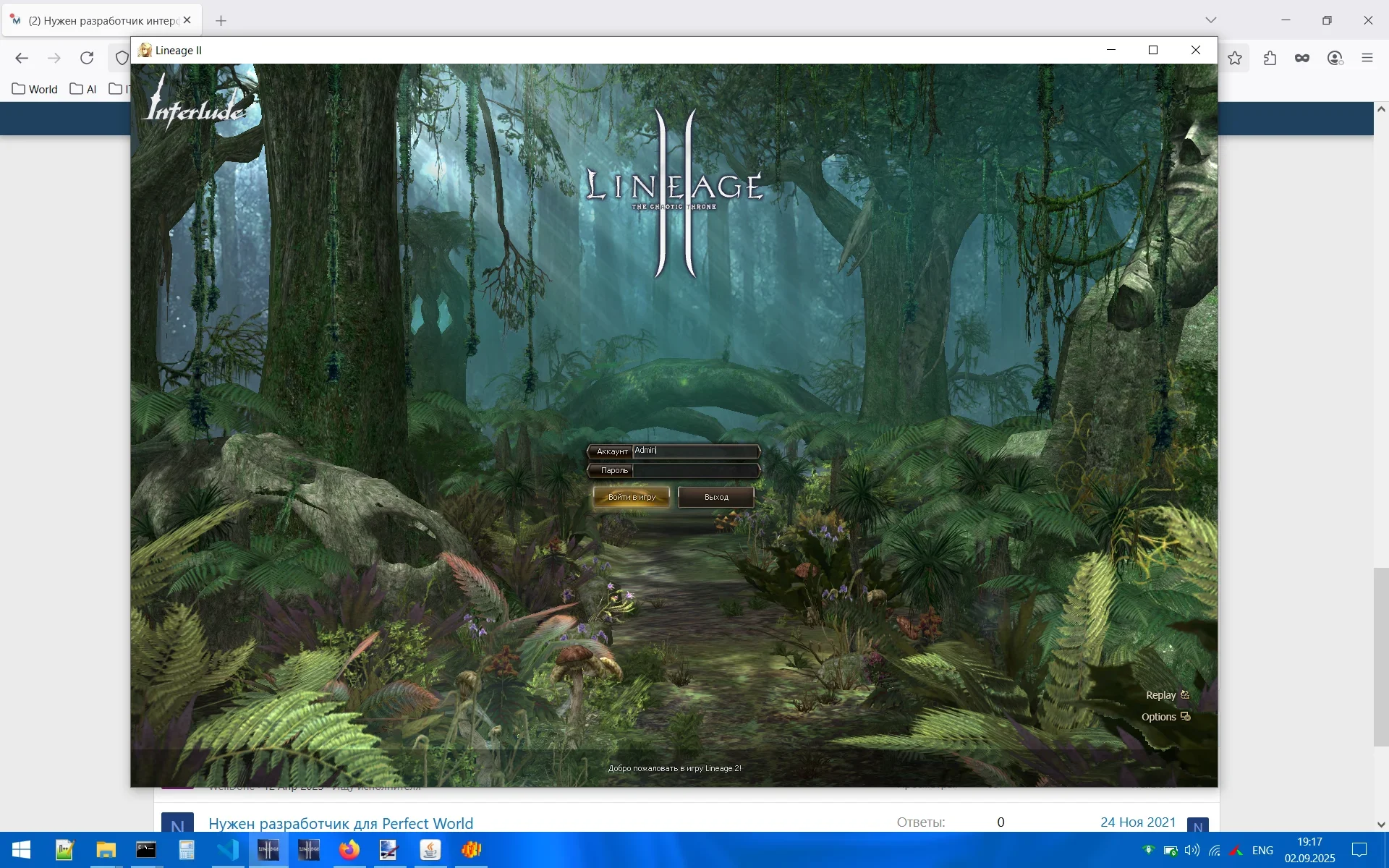The height and width of the screenshot is (868, 1389).
Task: Click the Replay icon beside its label
Action: 1185,694
